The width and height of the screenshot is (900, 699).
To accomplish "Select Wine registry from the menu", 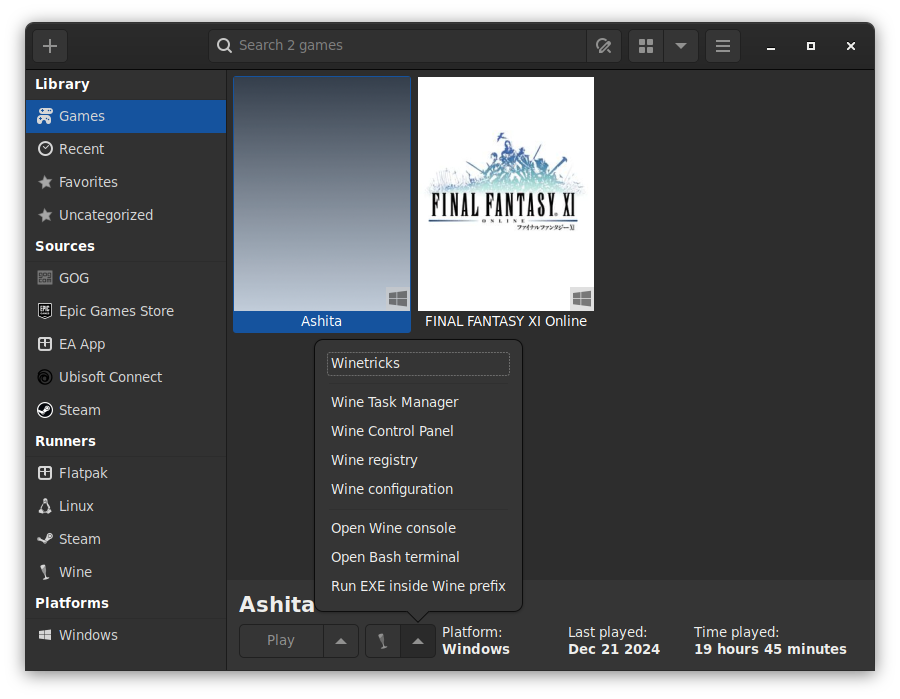I will click(374, 459).
